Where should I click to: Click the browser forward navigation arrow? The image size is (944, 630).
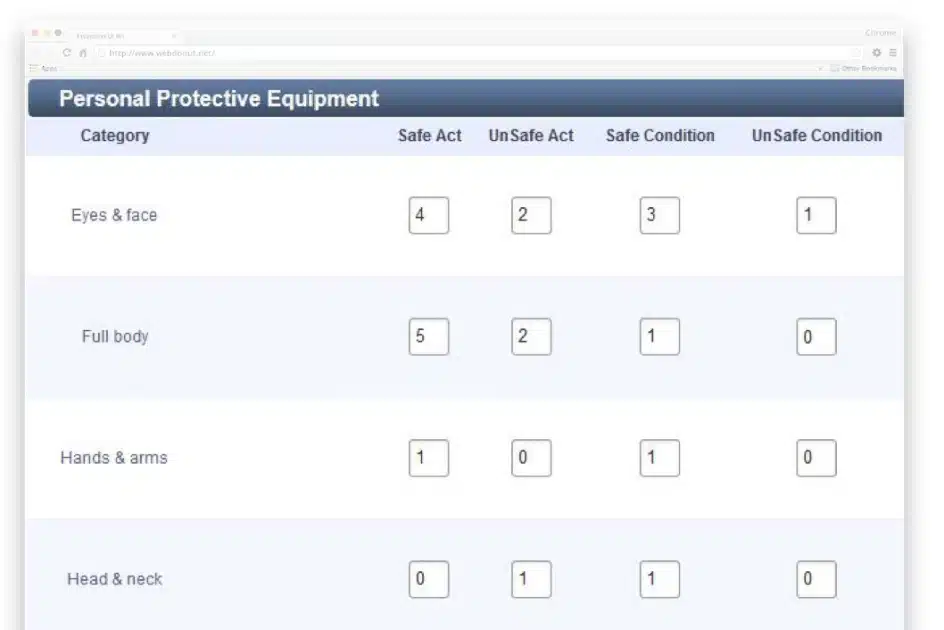pyautogui.click(x=50, y=52)
